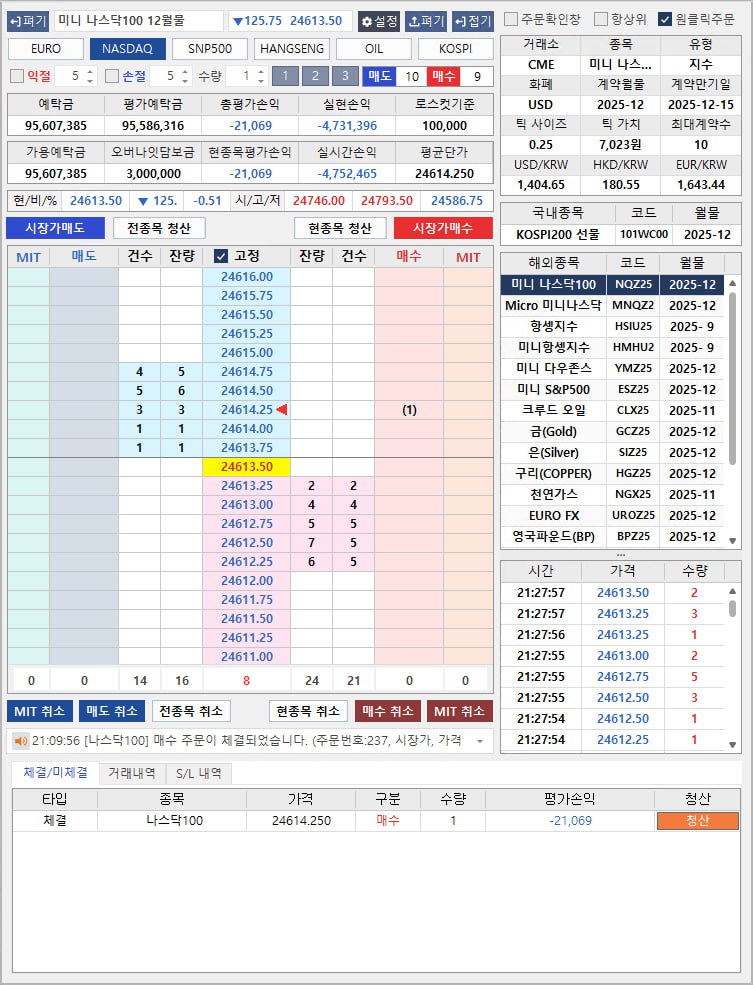
Task: Select the KOSPI200 선물 domestic row
Action: pyautogui.click(x=620, y=234)
